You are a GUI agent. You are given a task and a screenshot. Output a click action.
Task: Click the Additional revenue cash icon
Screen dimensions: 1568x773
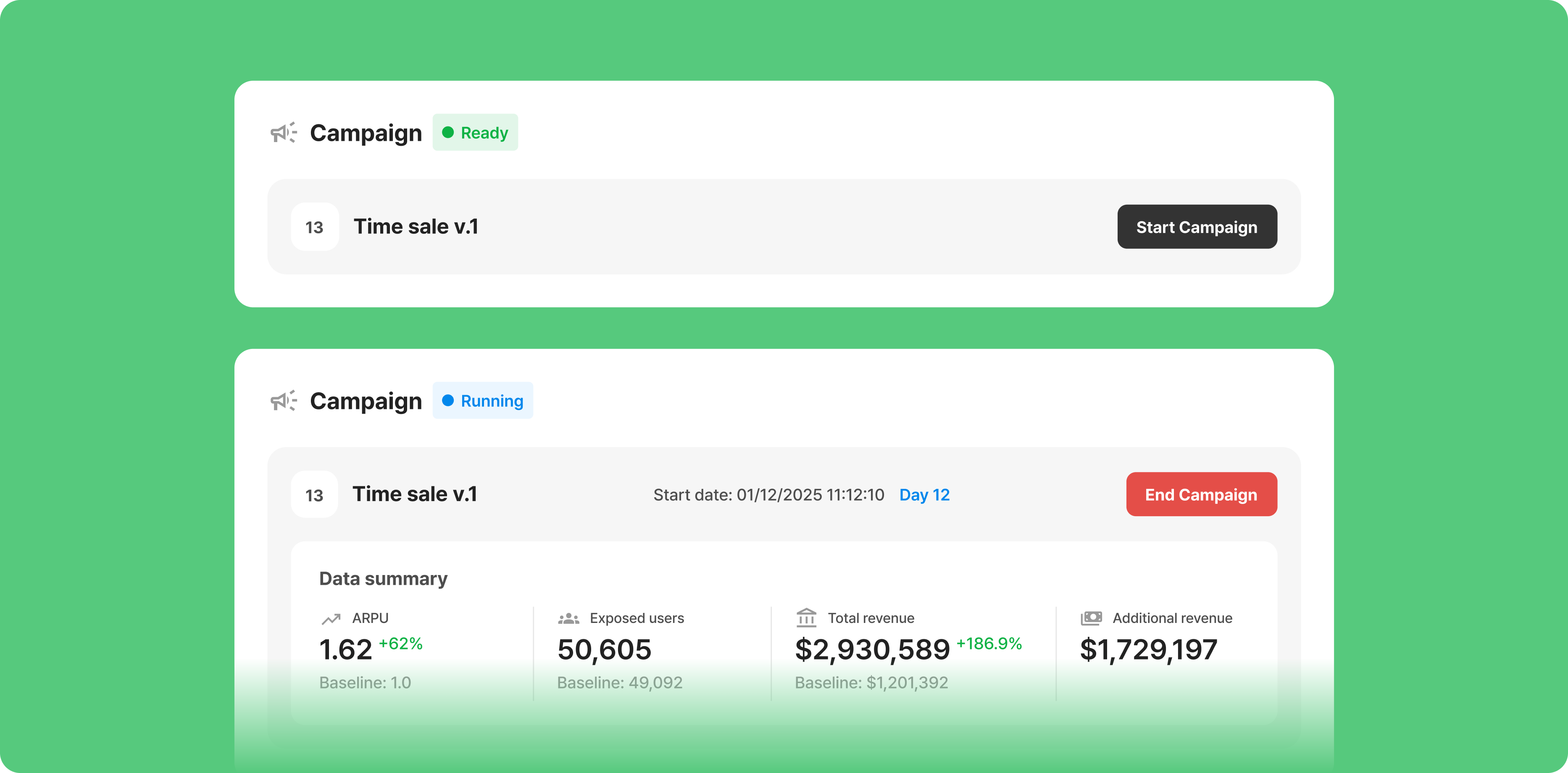[1092, 618]
